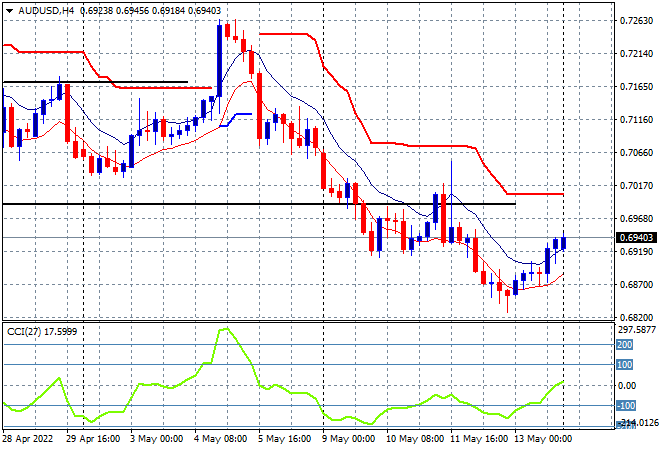Click time axis label 9 May 00:00

(x=349, y=439)
